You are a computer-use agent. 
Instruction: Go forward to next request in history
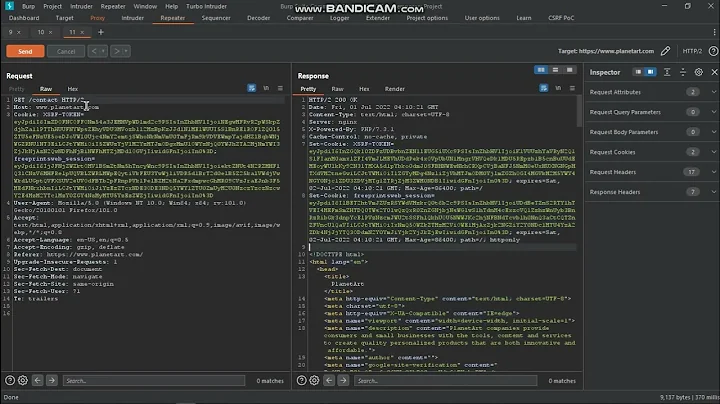click(x=116, y=51)
